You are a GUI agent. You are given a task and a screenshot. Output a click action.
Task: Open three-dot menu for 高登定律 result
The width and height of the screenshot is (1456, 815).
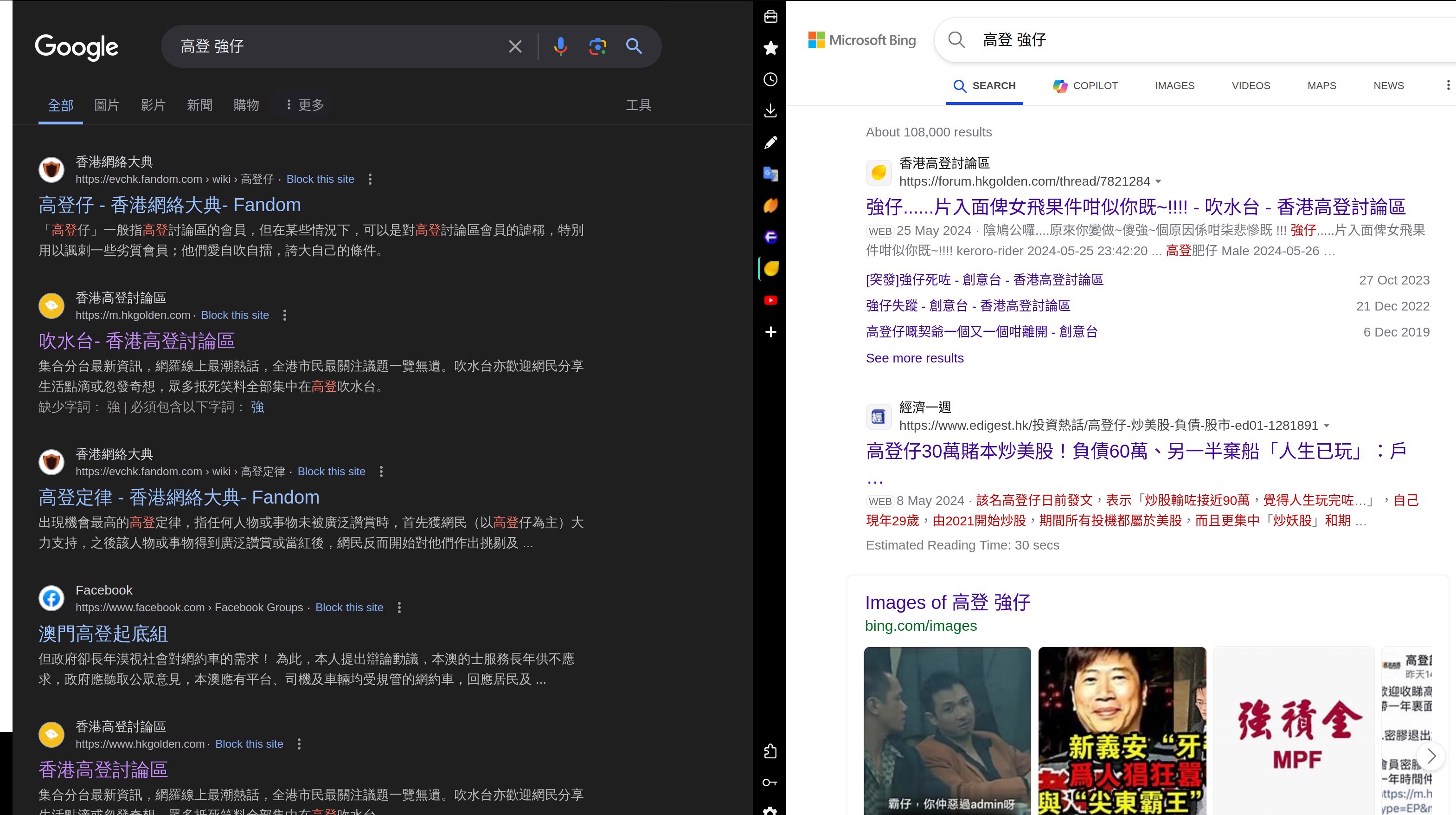(x=382, y=472)
